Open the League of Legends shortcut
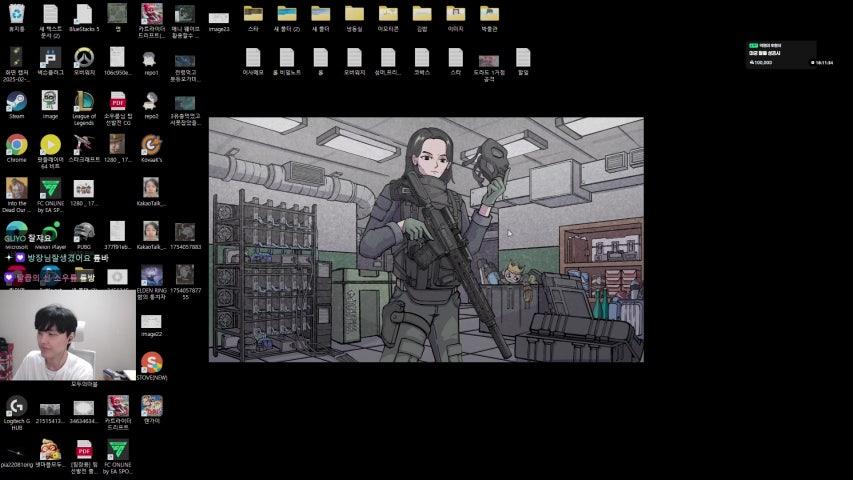The width and height of the screenshot is (853, 480). (x=84, y=108)
